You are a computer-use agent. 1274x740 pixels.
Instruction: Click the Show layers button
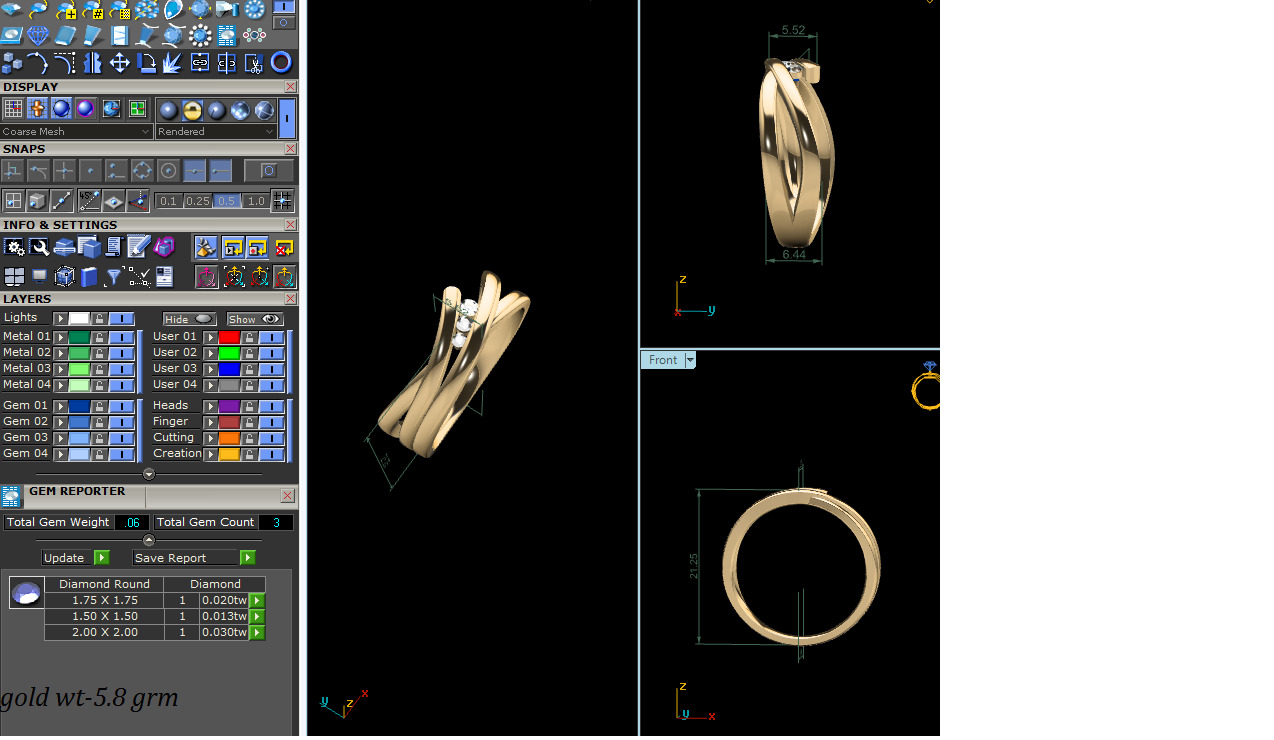(255, 319)
